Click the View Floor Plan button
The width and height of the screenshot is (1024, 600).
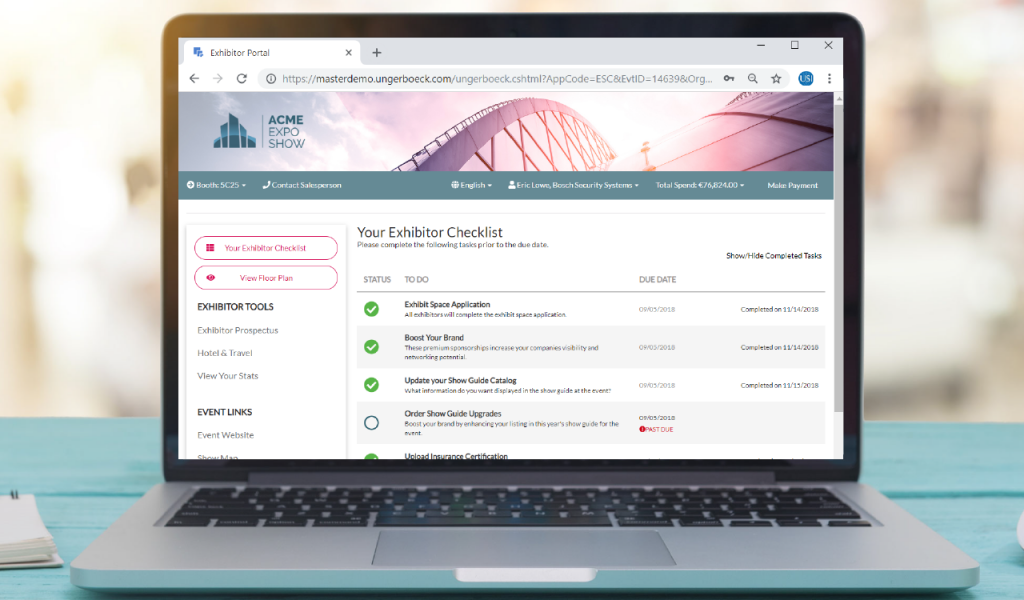(x=266, y=278)
